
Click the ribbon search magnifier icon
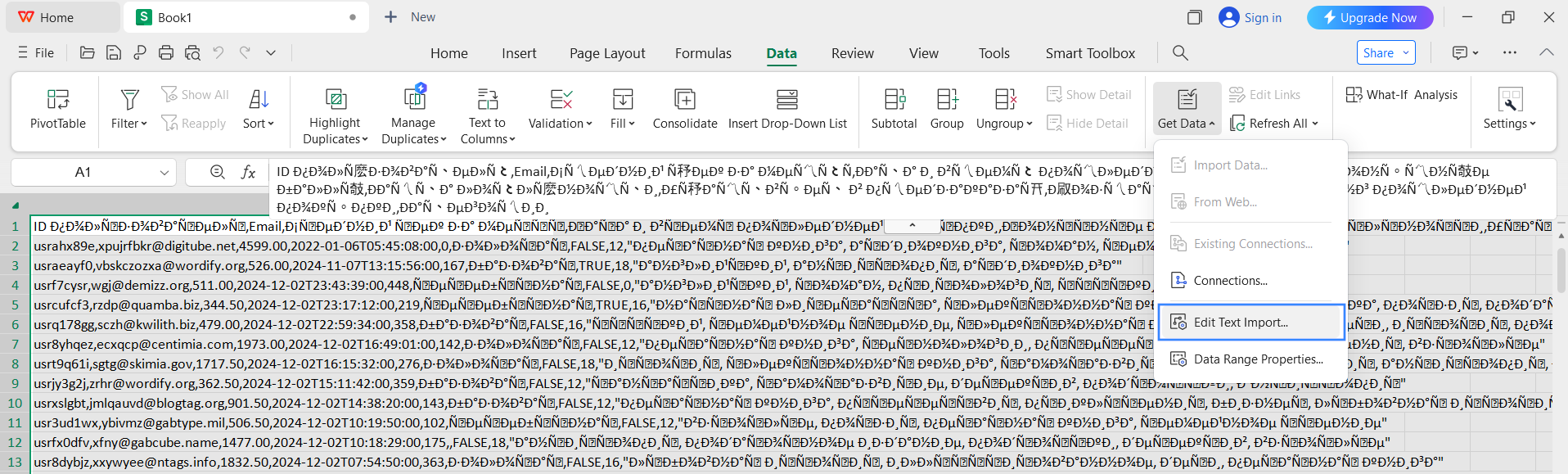click(1180, 53)
